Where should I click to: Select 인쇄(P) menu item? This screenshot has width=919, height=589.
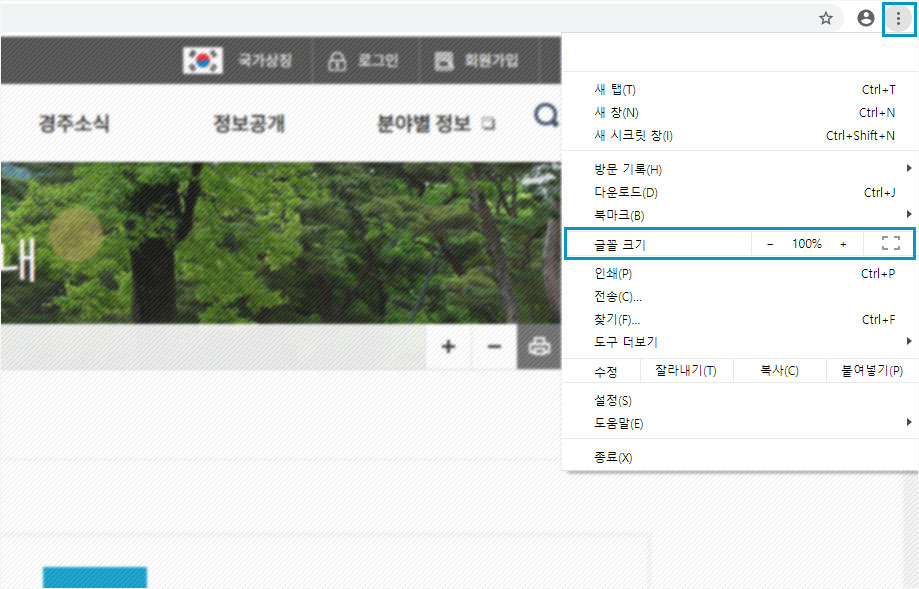pyautogui.click(x=740, y=274)
